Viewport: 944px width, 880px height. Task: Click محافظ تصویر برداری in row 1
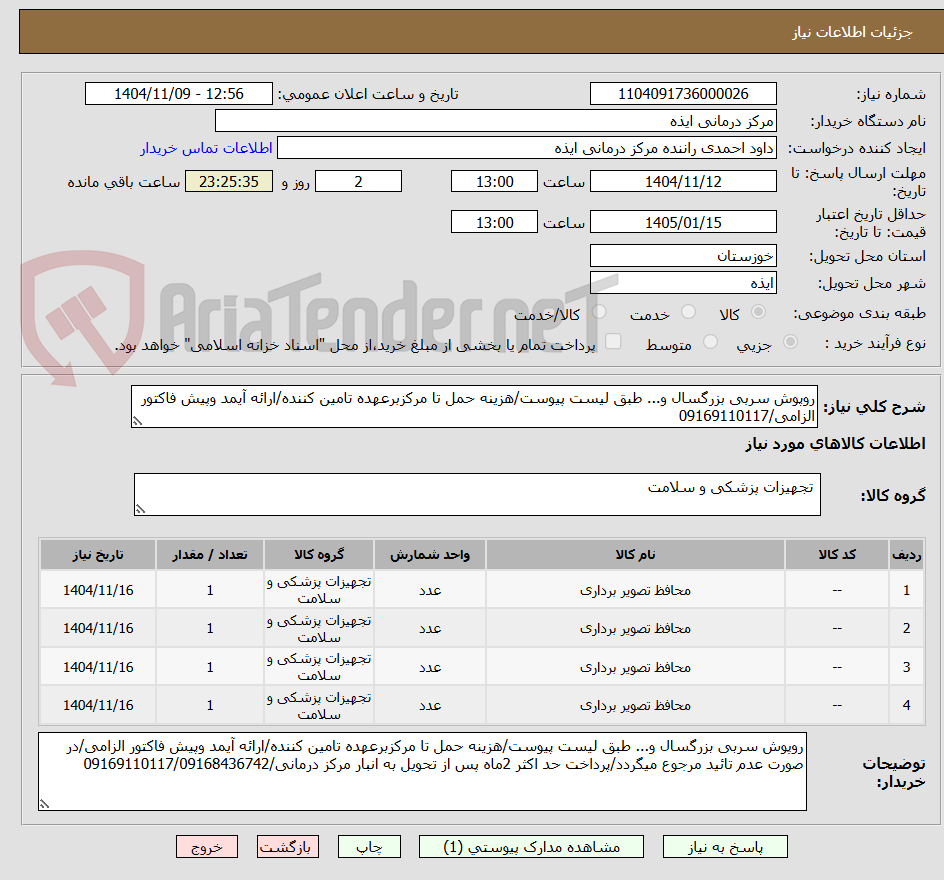pyautogui.click(x=635, y=590)
